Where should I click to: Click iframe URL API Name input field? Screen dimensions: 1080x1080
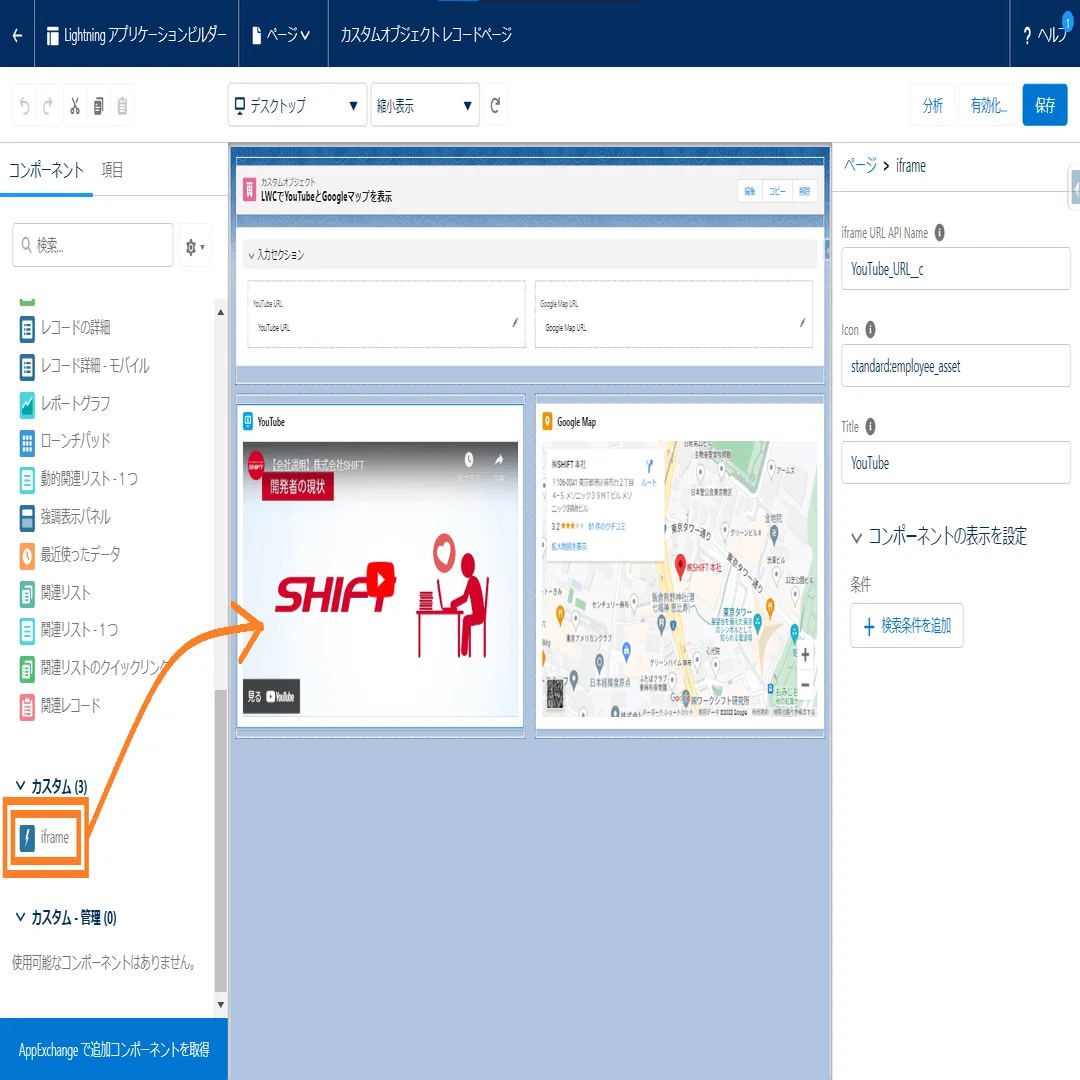click(x=955, y=269)
